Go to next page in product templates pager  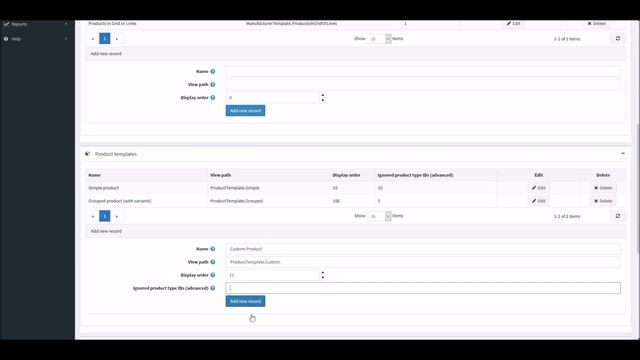(x=117, y=216)
